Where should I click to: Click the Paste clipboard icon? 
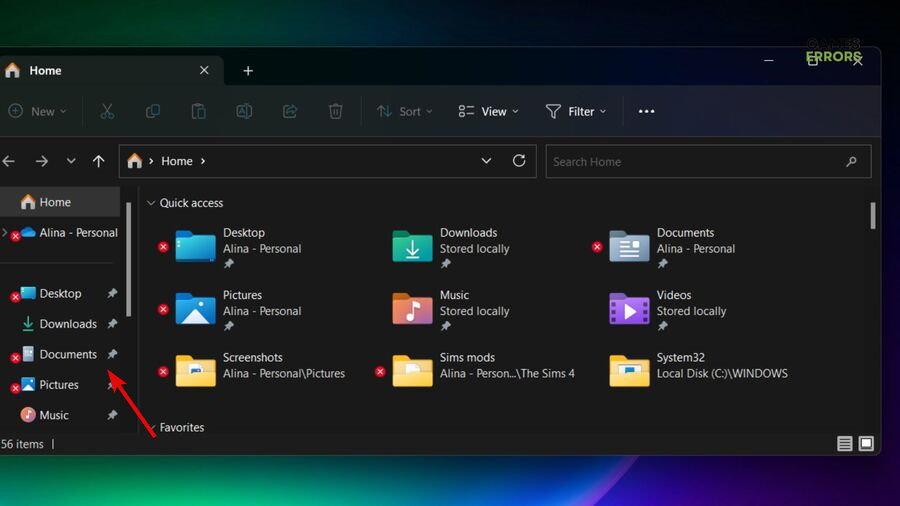pyautogui.click(x=199, y=111)
